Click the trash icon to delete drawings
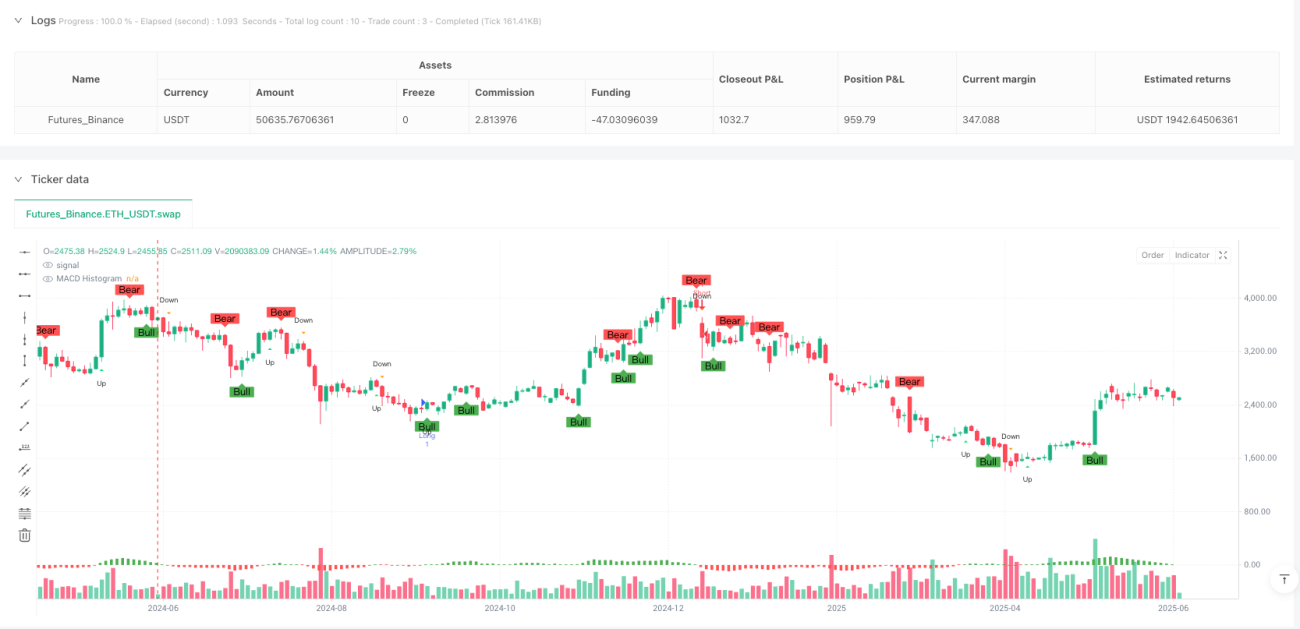The image size is (1300, 629). pos(25,535)
